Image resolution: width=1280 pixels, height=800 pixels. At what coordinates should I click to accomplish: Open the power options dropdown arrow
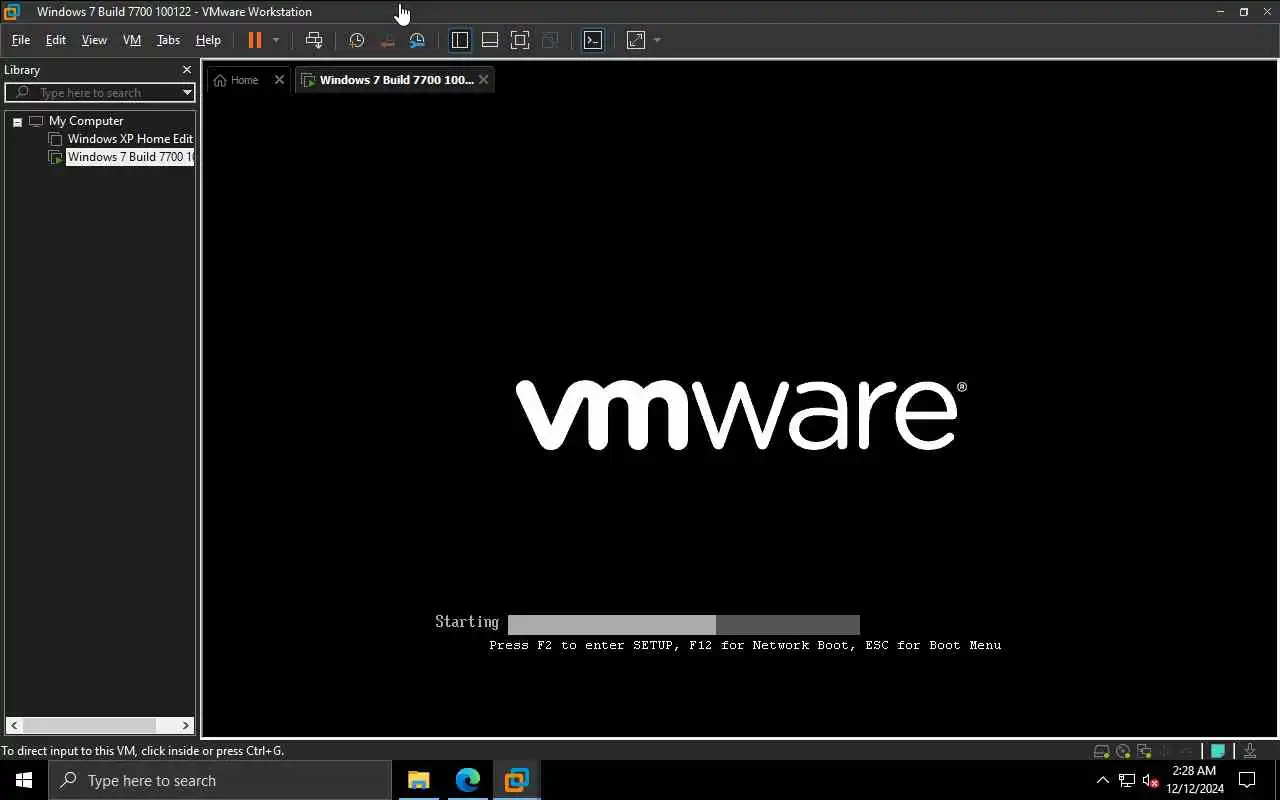[x=276, y=40]
